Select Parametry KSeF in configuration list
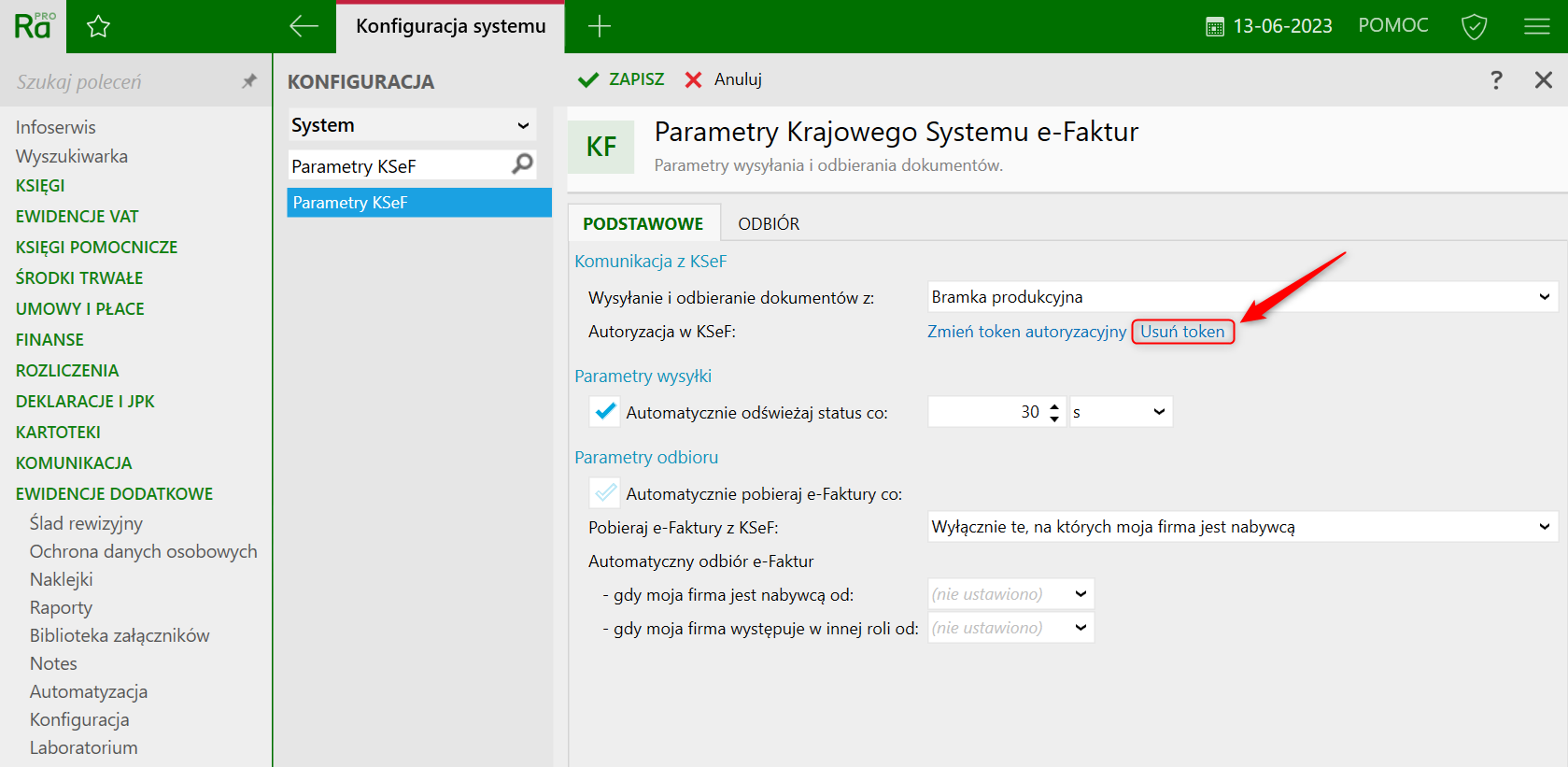 click(x=419, y=203)
